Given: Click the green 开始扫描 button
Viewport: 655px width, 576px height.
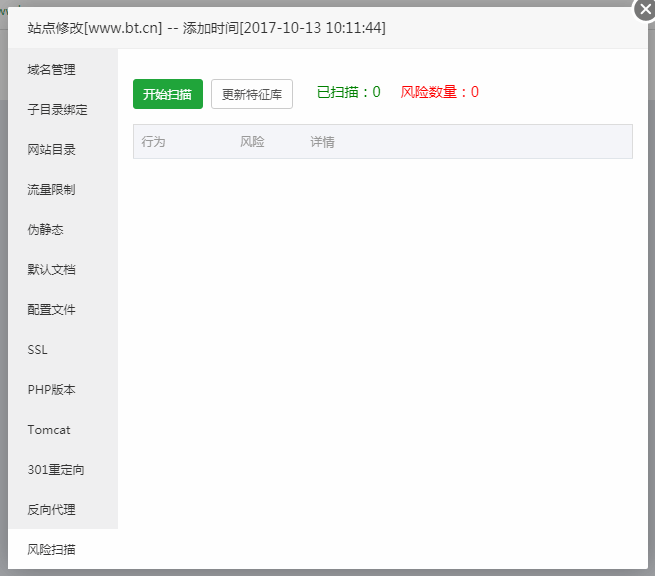Looking at the screenshot, I should (x=168, y=94).
